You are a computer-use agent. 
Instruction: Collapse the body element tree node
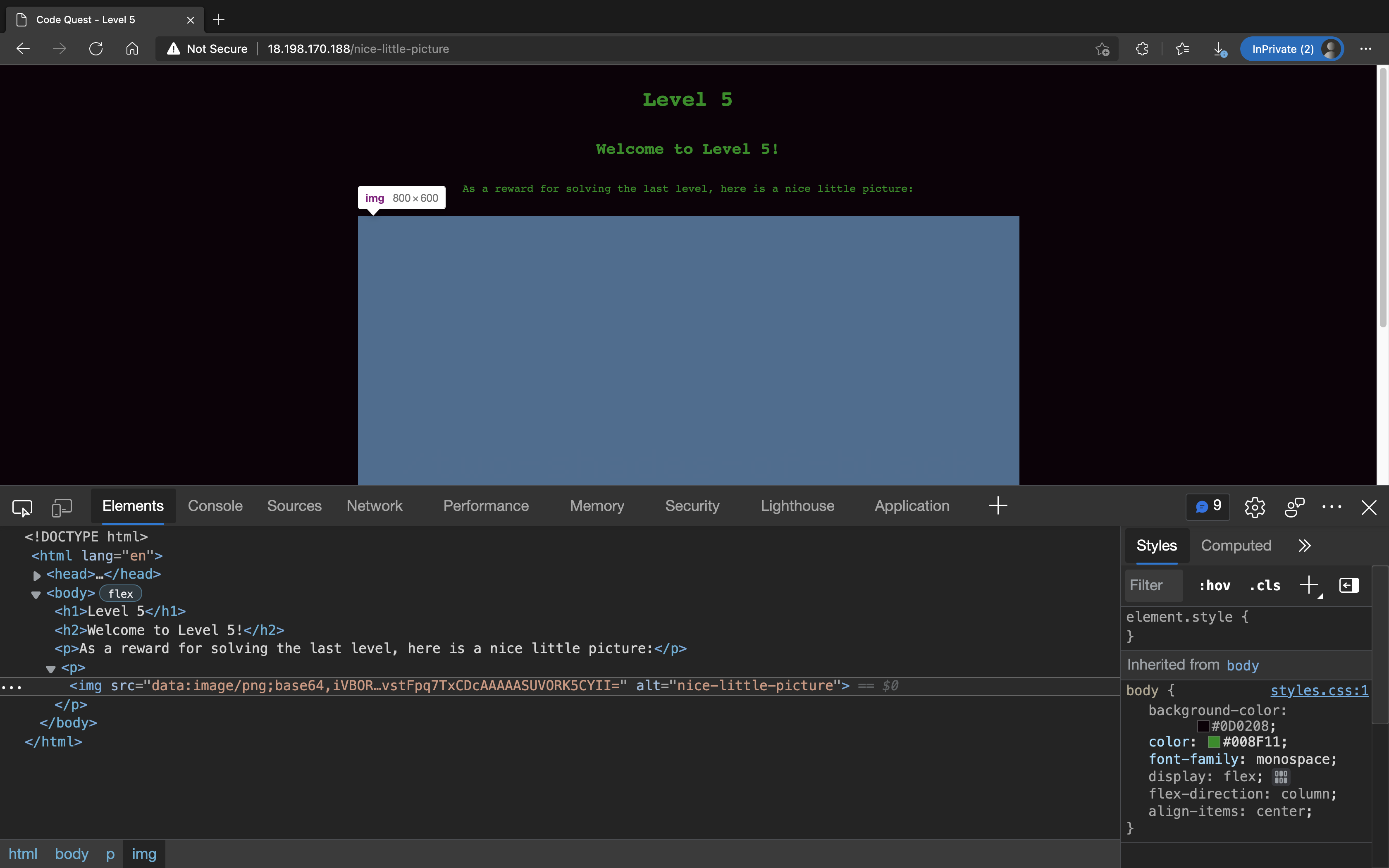(x=36, y=594)
